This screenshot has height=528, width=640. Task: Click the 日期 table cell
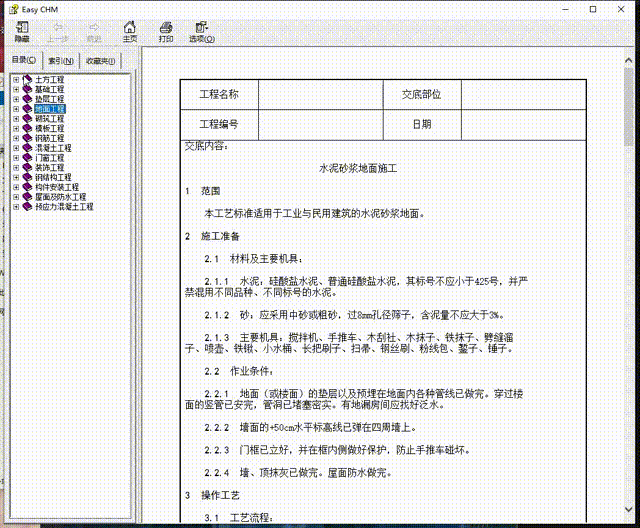(x=422, y=124)
